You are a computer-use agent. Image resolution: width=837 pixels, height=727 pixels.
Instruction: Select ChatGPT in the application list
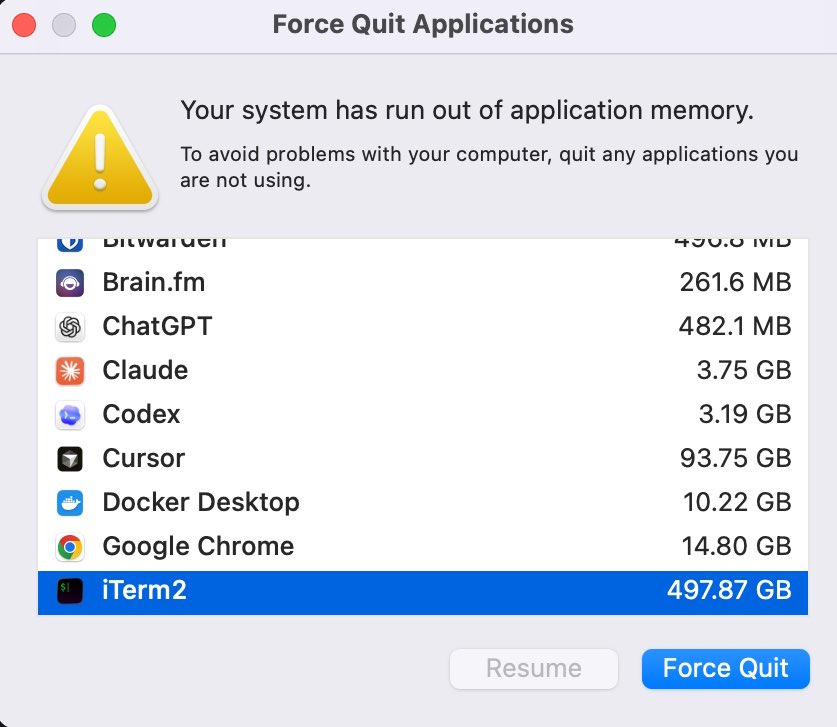click(157, 326)
